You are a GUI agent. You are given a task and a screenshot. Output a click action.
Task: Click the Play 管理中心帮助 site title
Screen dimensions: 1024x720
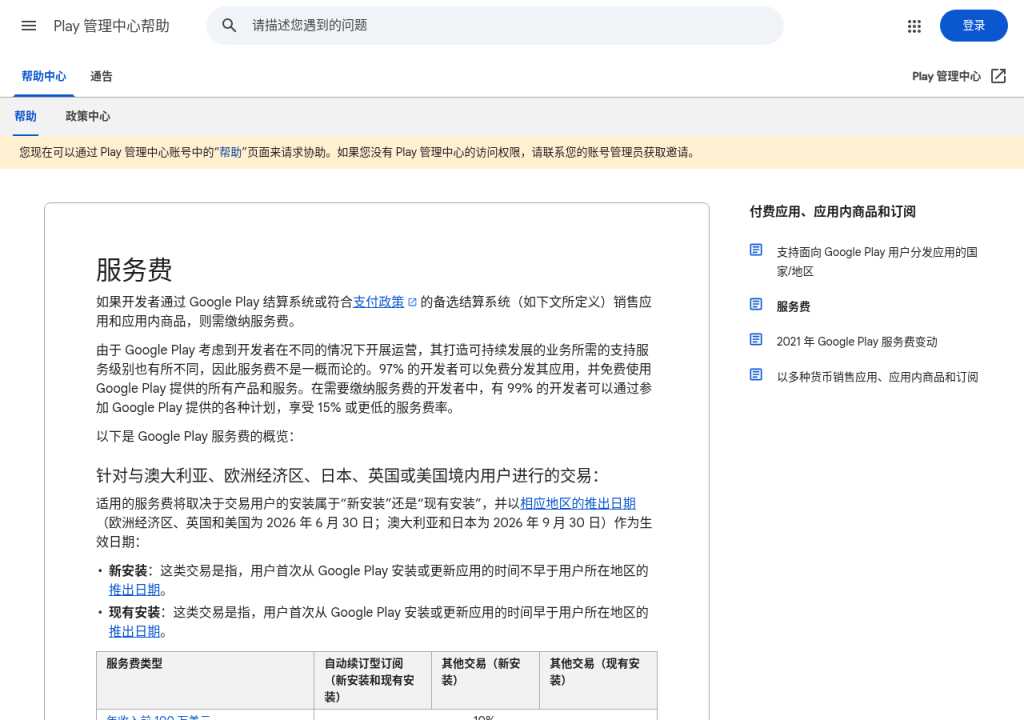(111, 25)
